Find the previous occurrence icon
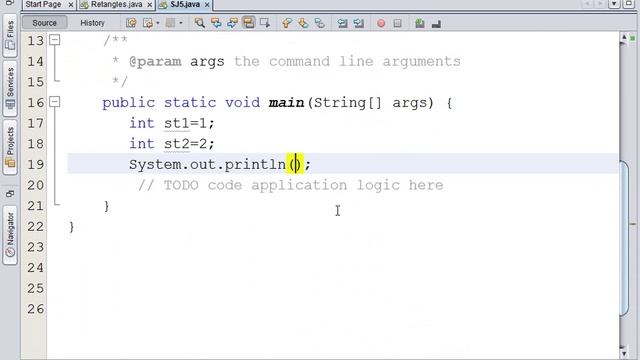The width and height of the screenshot is (640, 360). point(216,23)
